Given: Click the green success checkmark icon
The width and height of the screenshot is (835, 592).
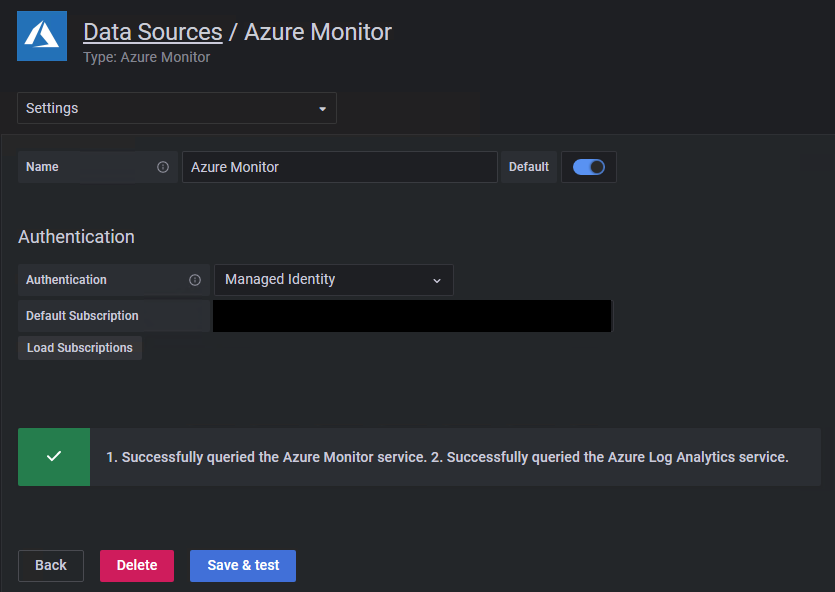Looking at the screenshot, I should click(x=53, y=457).
